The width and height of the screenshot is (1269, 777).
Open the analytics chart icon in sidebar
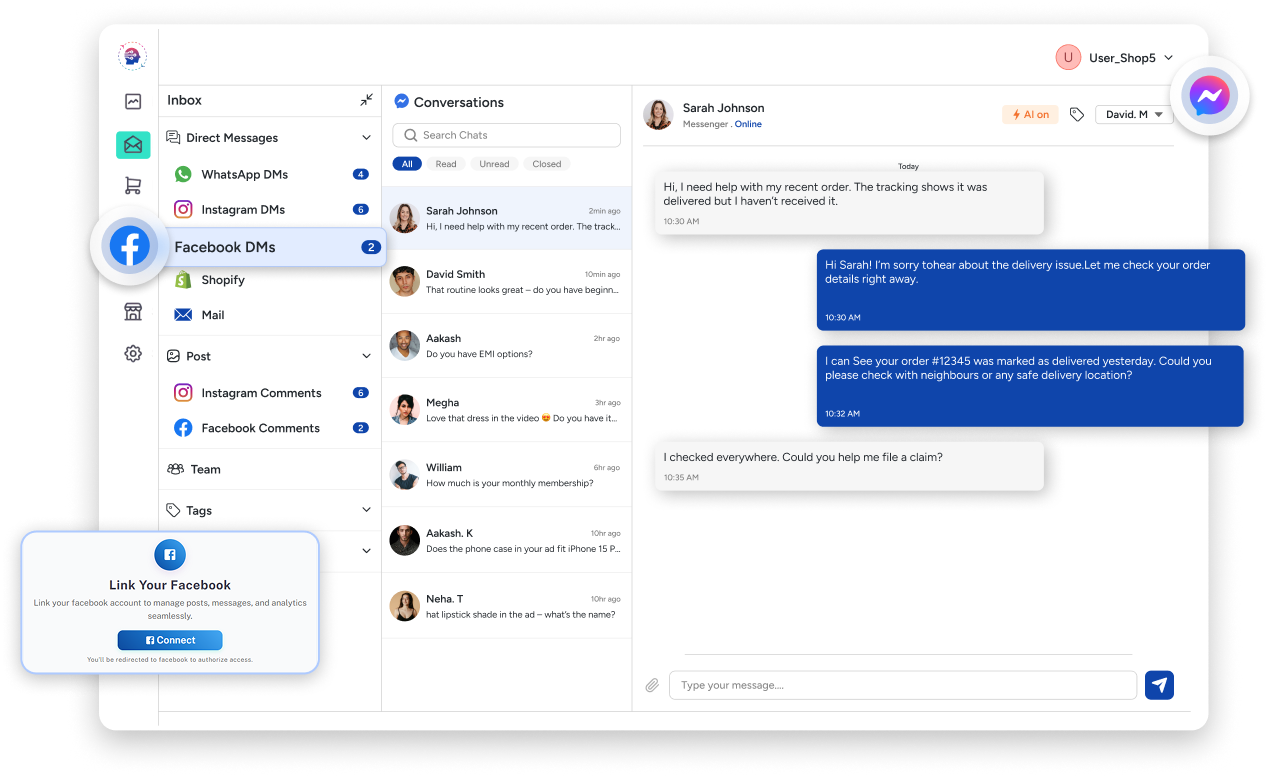(x=133, y=101)
